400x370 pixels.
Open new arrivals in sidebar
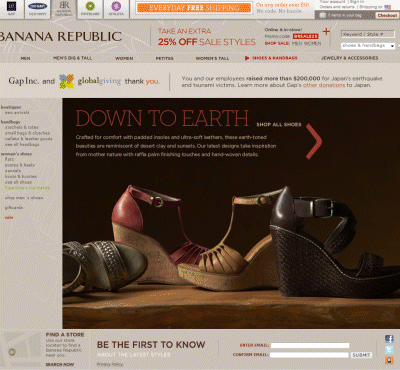pyautogui.click(x=17, y=113)
